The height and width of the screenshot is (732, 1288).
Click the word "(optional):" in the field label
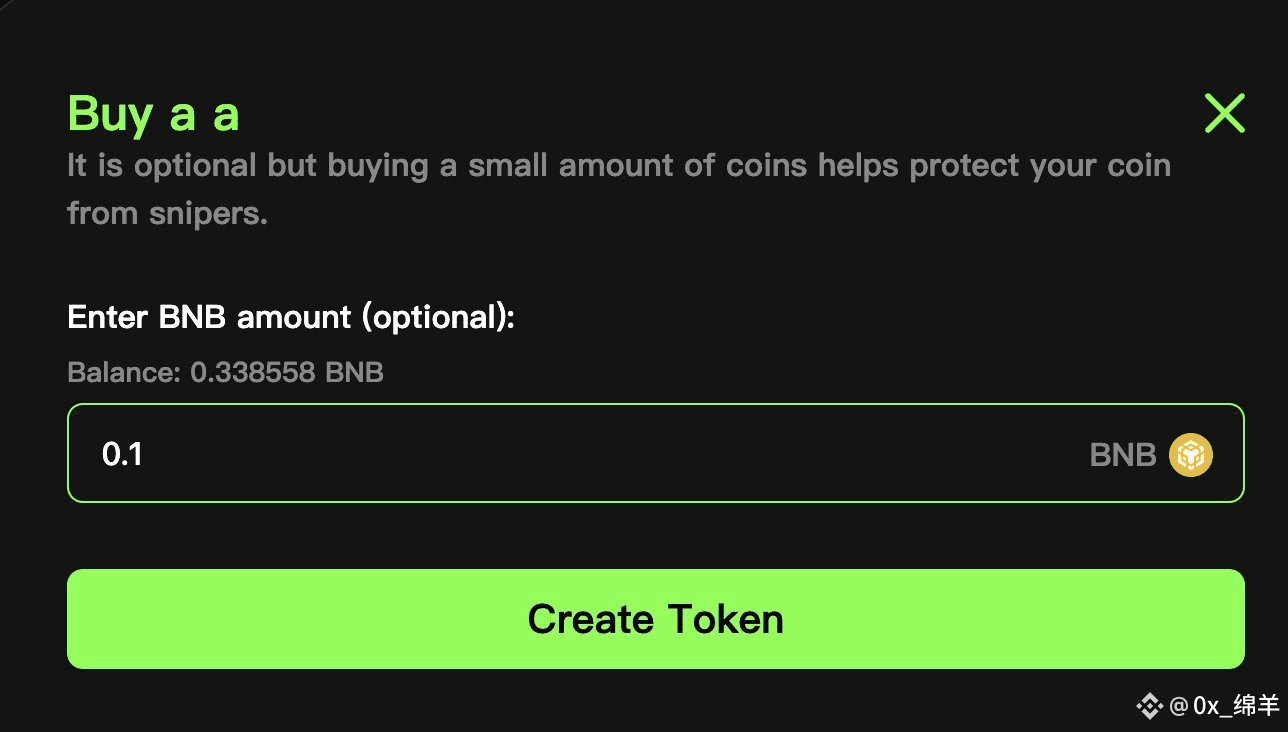[437, 318]
